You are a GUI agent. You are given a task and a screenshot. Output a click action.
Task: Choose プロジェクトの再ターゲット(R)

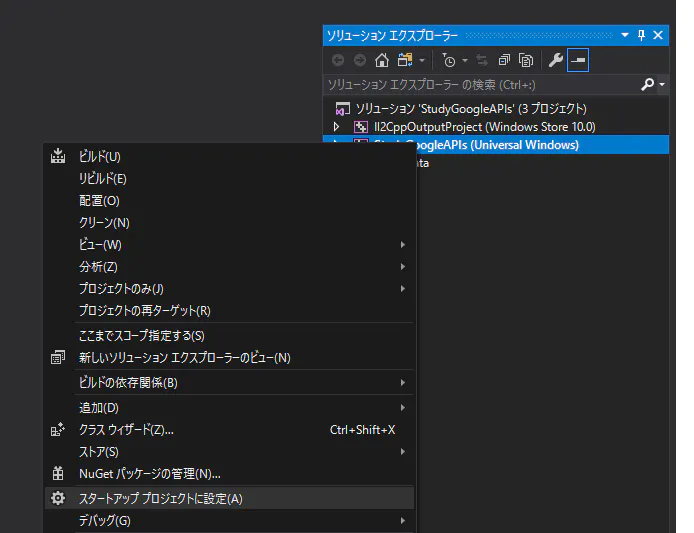pyautogui.click(x=229, y=311)
